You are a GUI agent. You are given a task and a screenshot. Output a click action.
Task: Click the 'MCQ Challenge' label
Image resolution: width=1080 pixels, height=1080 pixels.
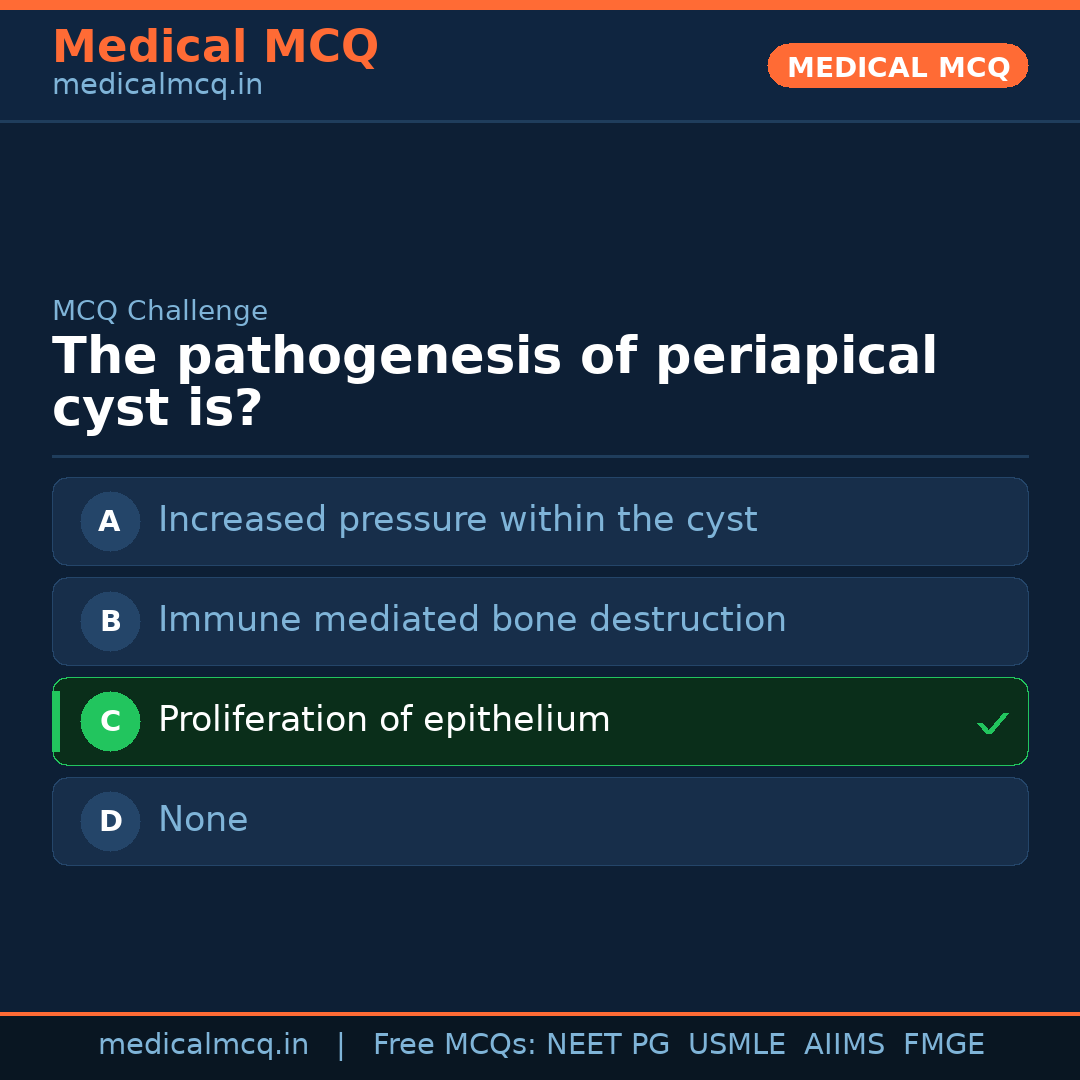pos(160,311)
